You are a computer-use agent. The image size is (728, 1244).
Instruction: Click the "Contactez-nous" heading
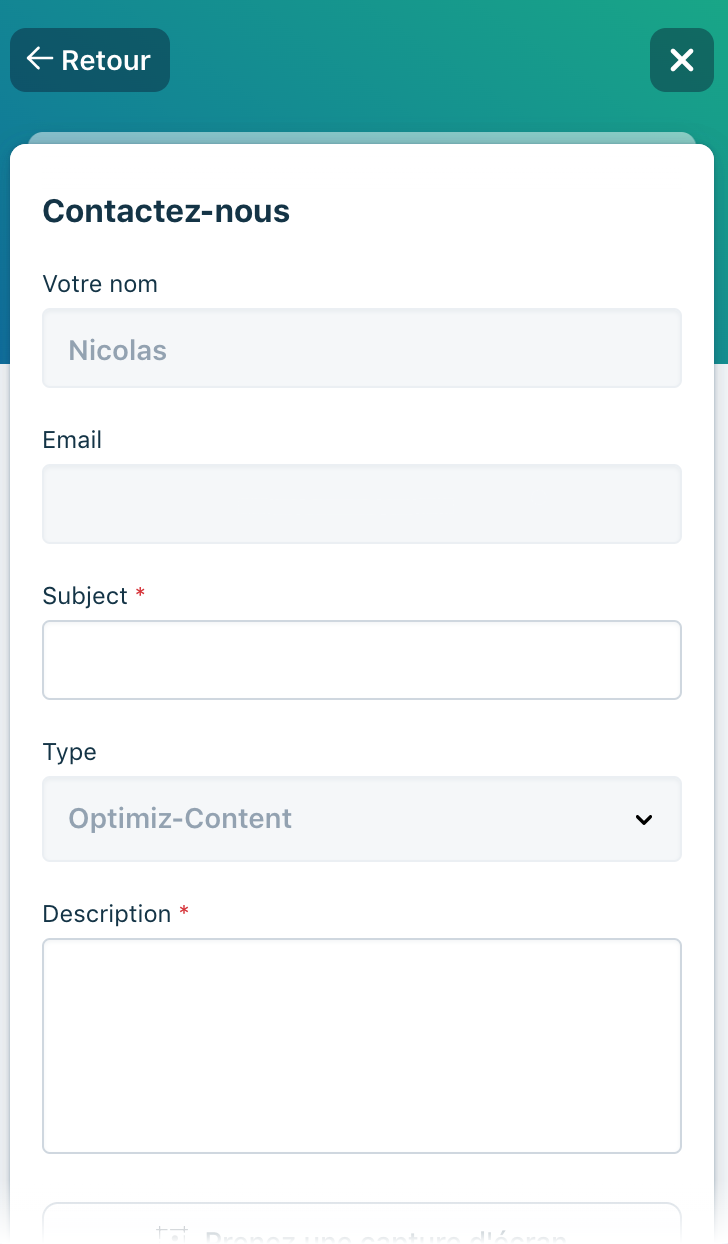(166, 211)
